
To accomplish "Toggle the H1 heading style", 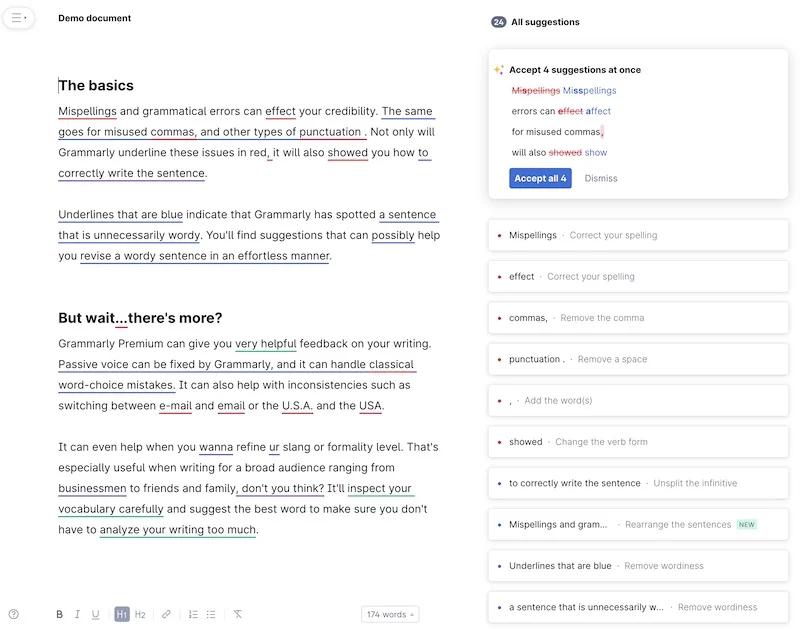I will coord(121,614).
